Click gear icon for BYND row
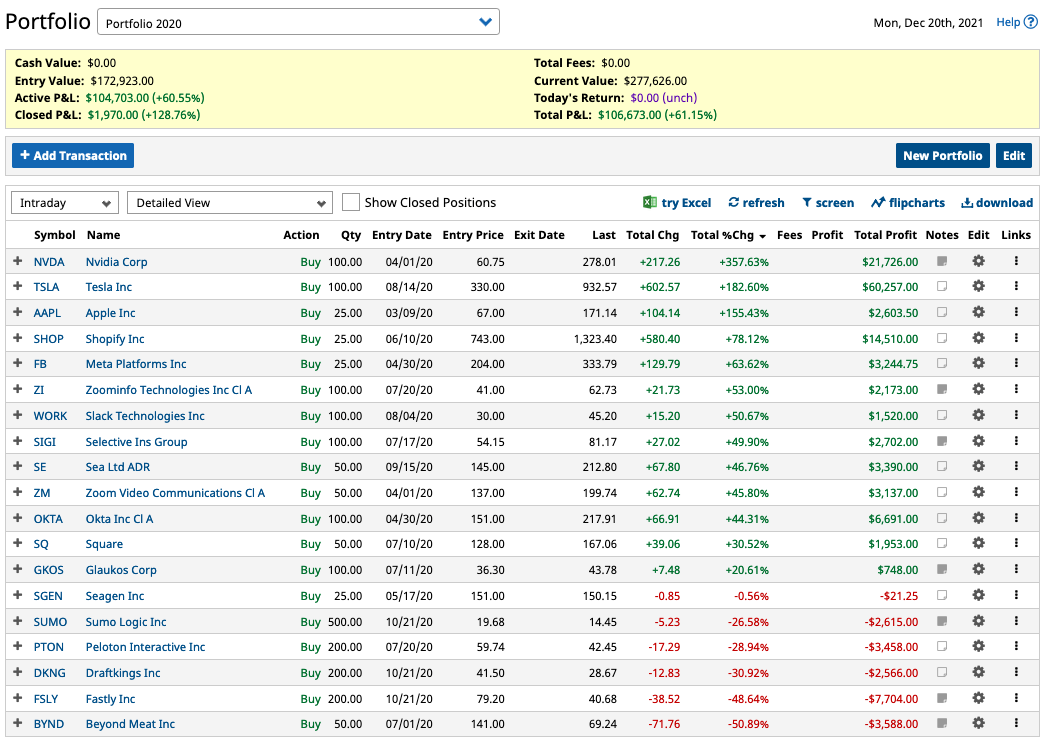Image resolution: width=1057 pixels, height=756 pixels. [978, 723]
